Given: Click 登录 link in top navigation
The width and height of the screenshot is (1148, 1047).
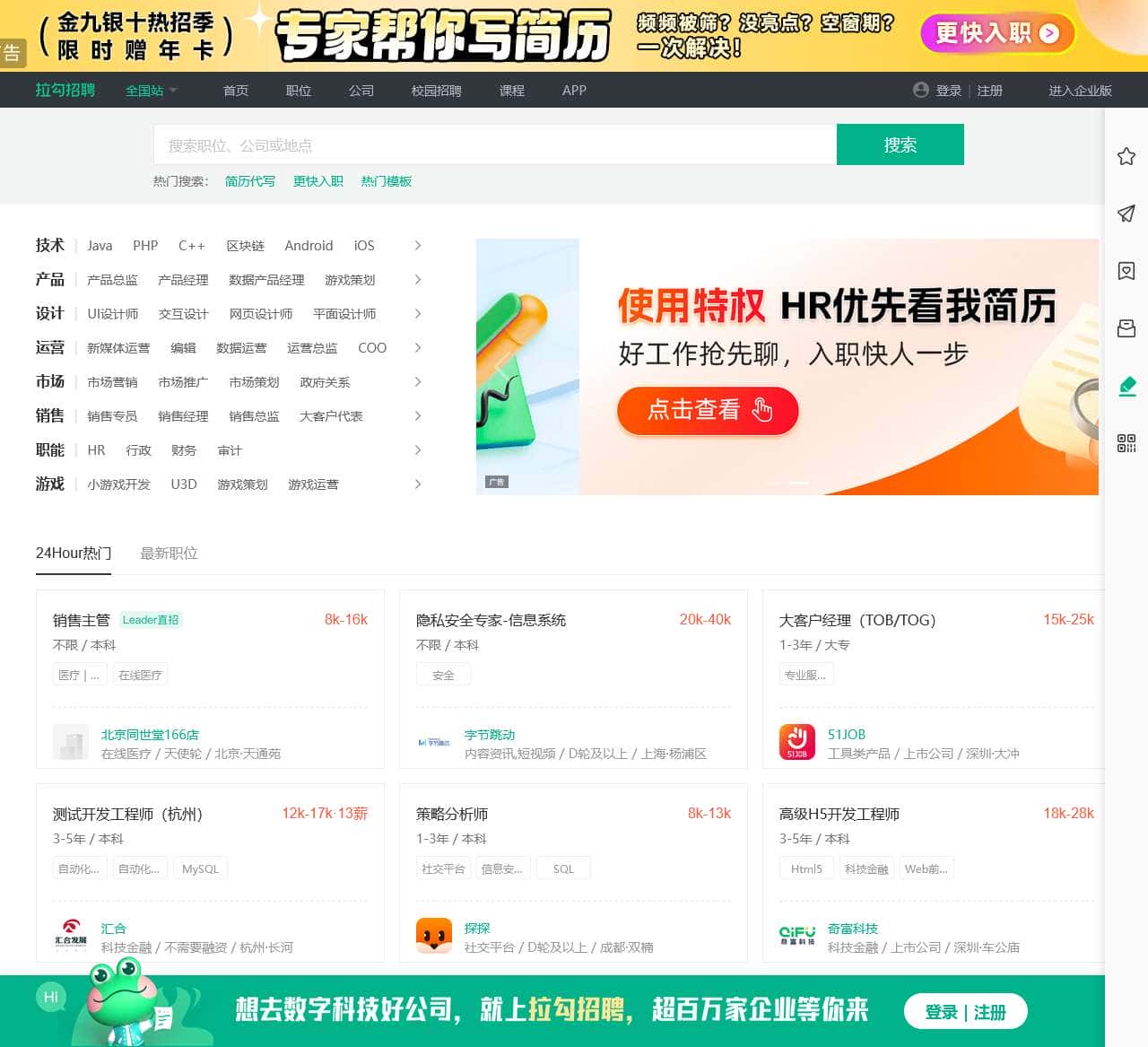Looking at the screenshot, I should pyautogui.click(x=948, y=91).
